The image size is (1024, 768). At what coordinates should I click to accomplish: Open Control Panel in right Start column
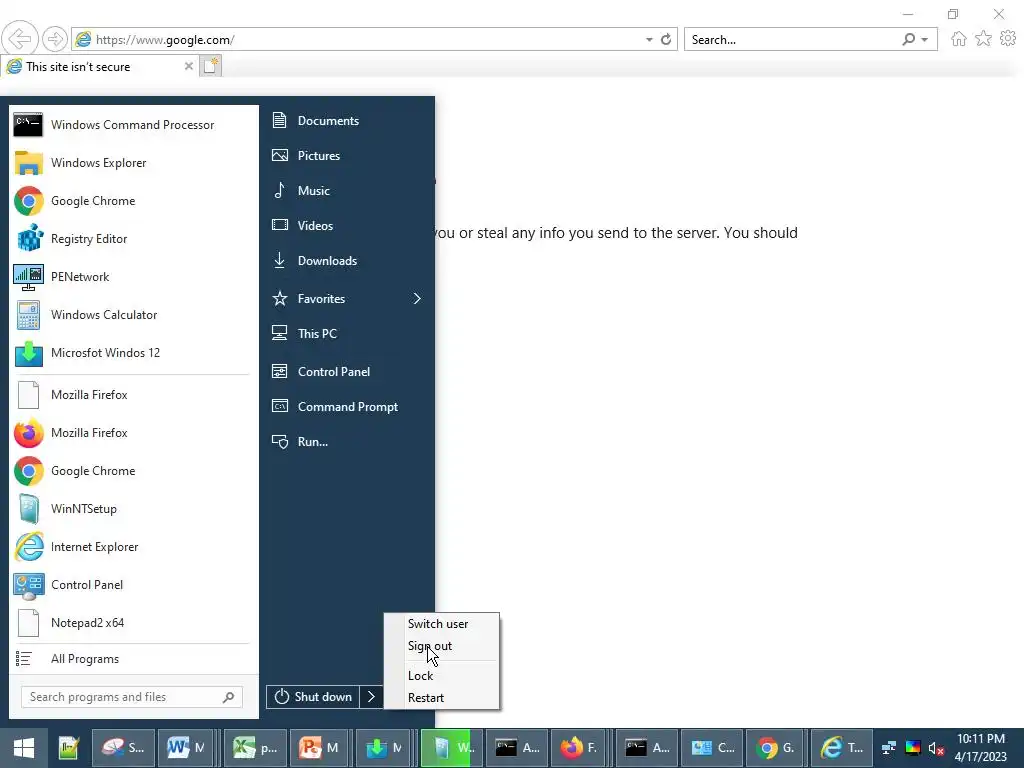pos(347,372)
